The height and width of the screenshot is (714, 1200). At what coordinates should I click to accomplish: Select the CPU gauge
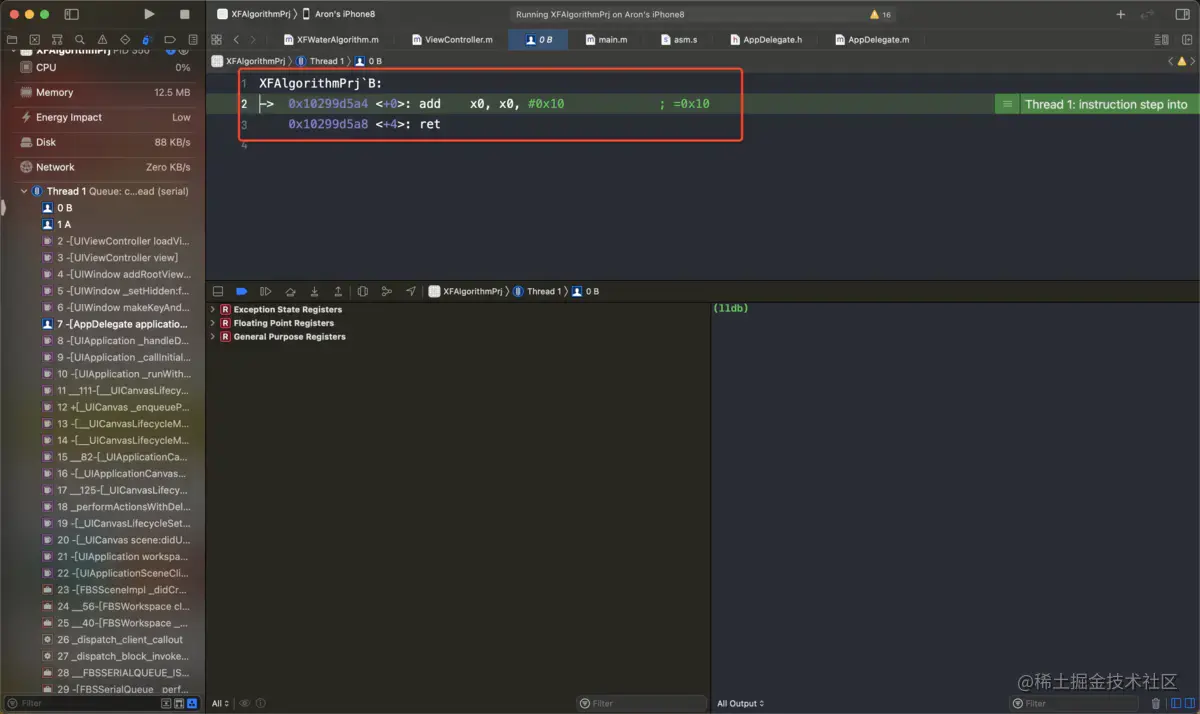pyautogui.click(x=103, y=67)
